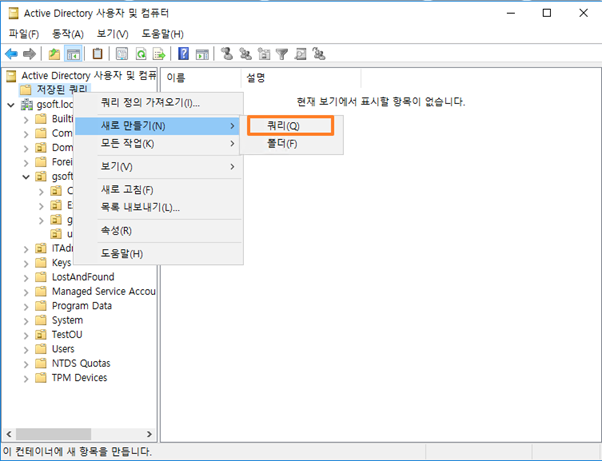Open Help via blue question mark icon

pos(184,54)
